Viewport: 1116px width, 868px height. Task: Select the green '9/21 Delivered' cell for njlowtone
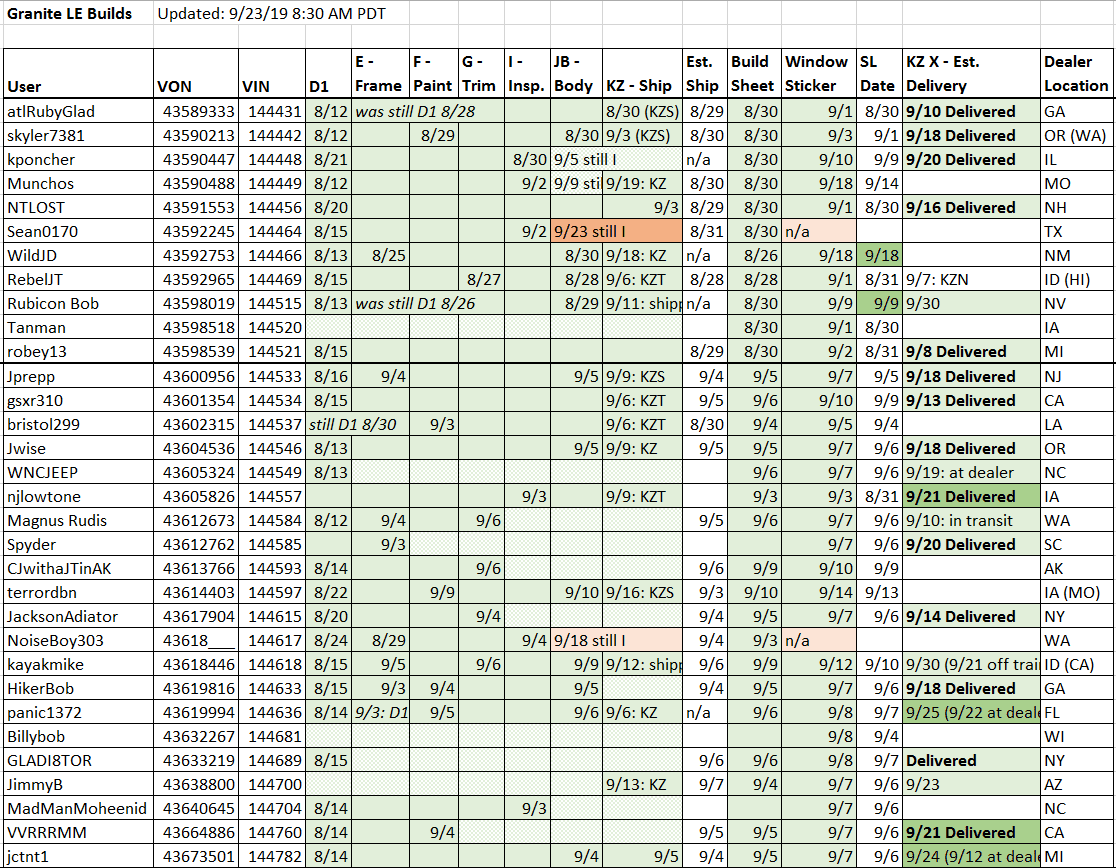(972, 496)
